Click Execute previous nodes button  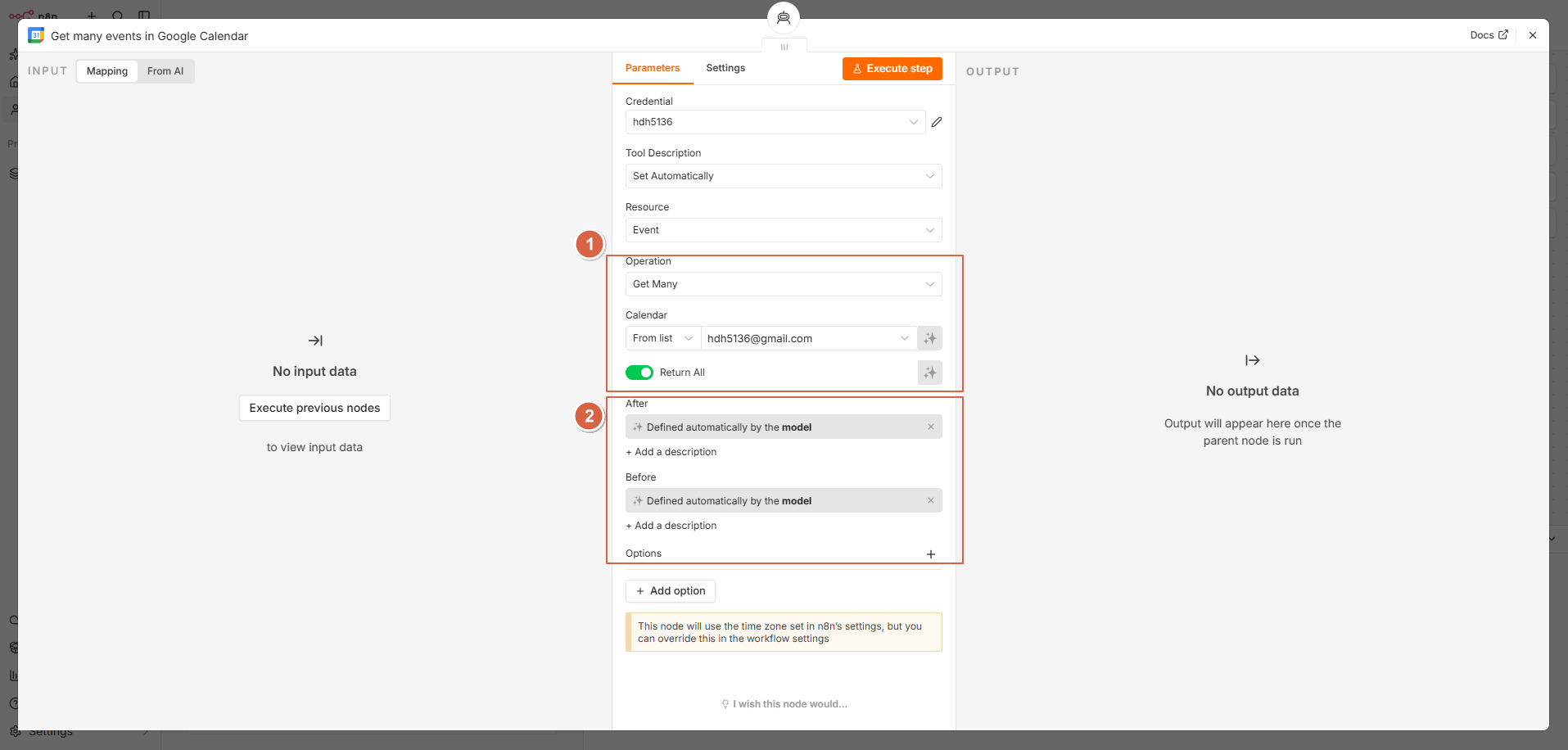(x=314, y=408)
